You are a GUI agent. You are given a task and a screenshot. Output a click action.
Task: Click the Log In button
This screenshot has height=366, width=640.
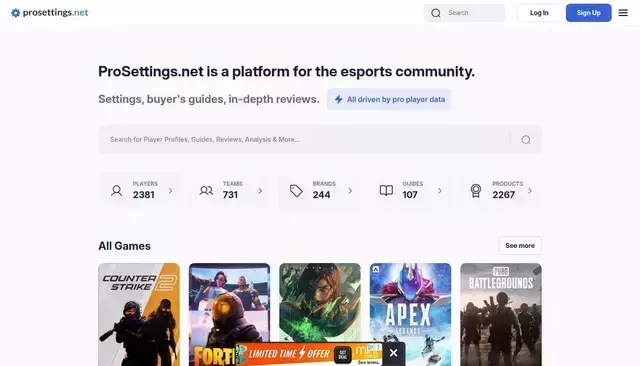point(539,13)
